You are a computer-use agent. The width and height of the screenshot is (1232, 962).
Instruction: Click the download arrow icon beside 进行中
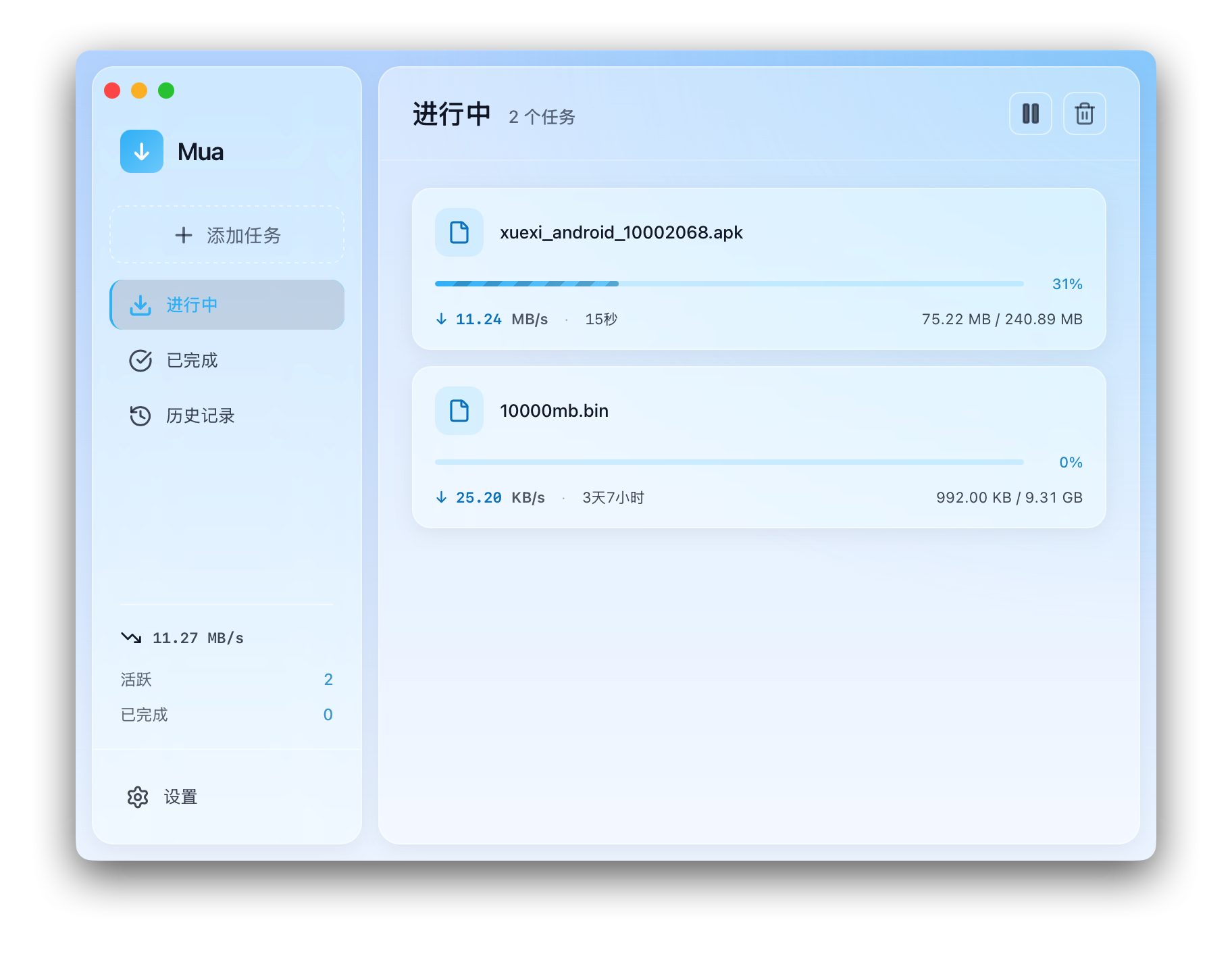point(140,305)
